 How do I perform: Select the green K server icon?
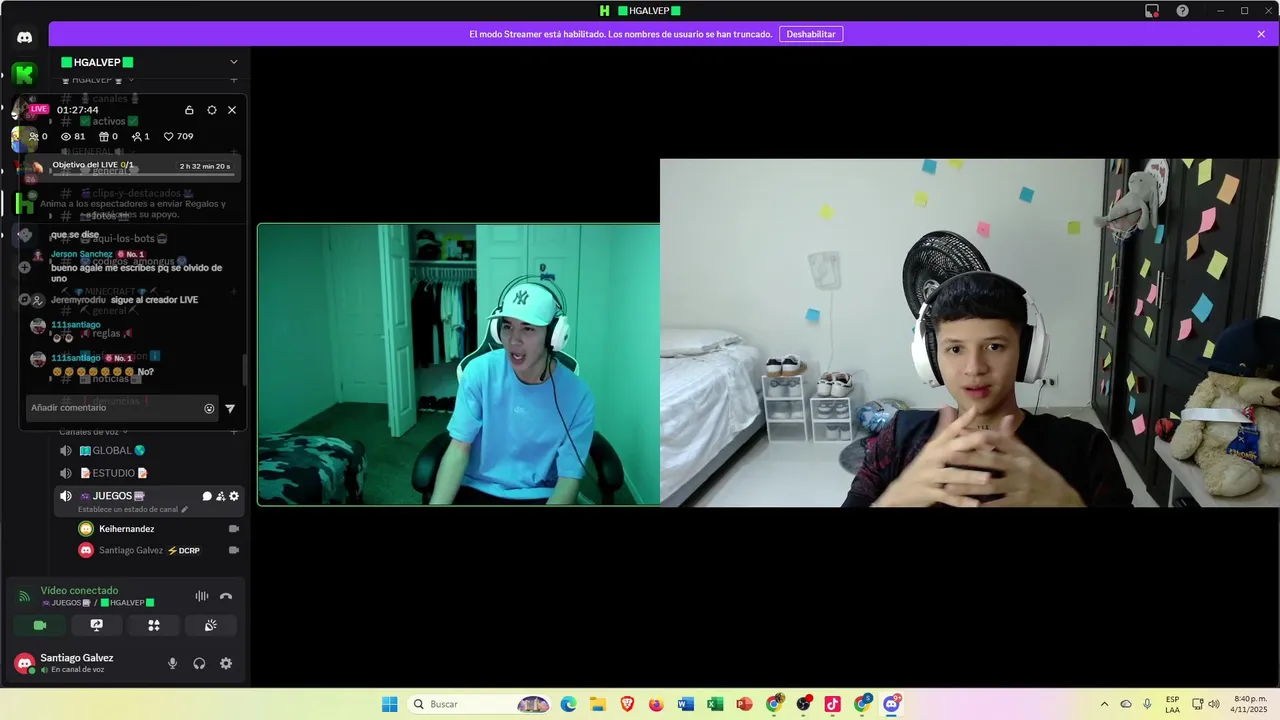click(24, 73)
